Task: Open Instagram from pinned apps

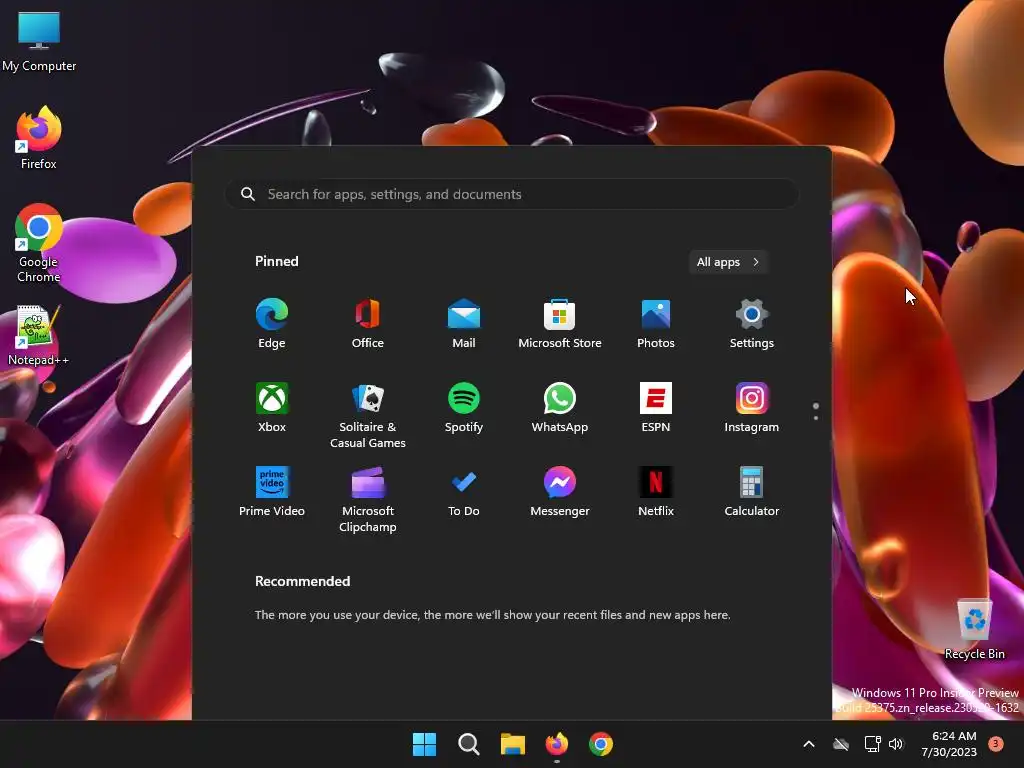Action: (x=752, y=408)
